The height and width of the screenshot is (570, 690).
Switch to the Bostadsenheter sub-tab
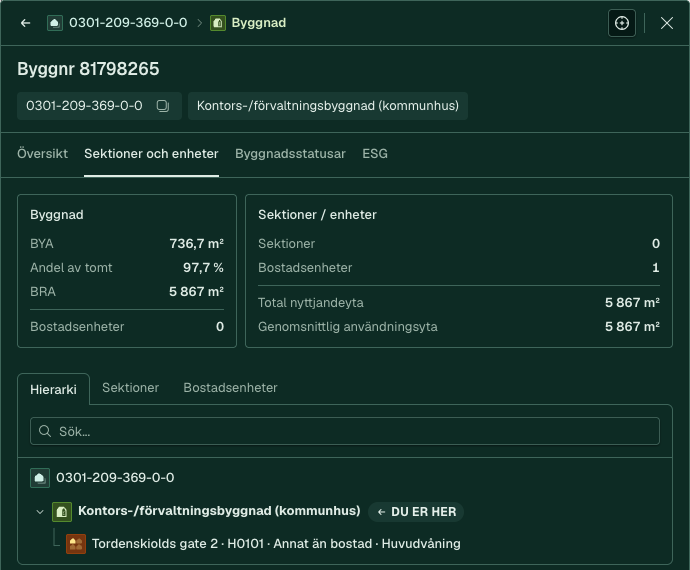click(x=230, y=388)
